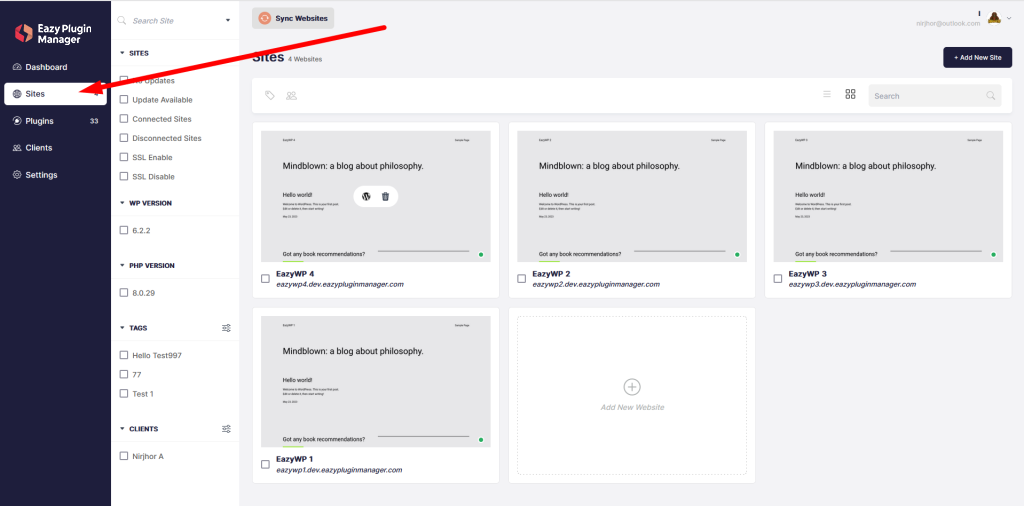1024x506 pixels.
Task: Switch to list view
Action: click(827, 94)
